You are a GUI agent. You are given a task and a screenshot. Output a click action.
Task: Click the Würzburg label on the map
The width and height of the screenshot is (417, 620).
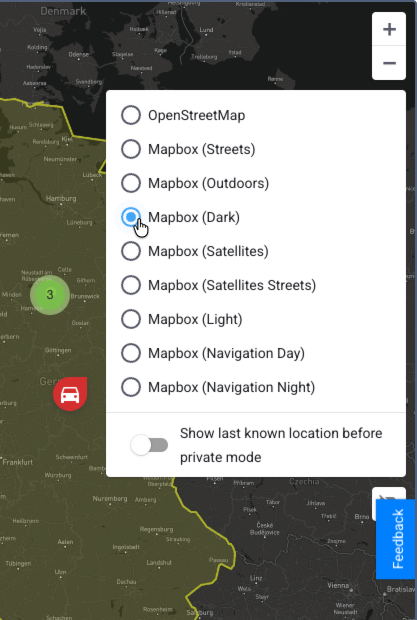[58, 475]
